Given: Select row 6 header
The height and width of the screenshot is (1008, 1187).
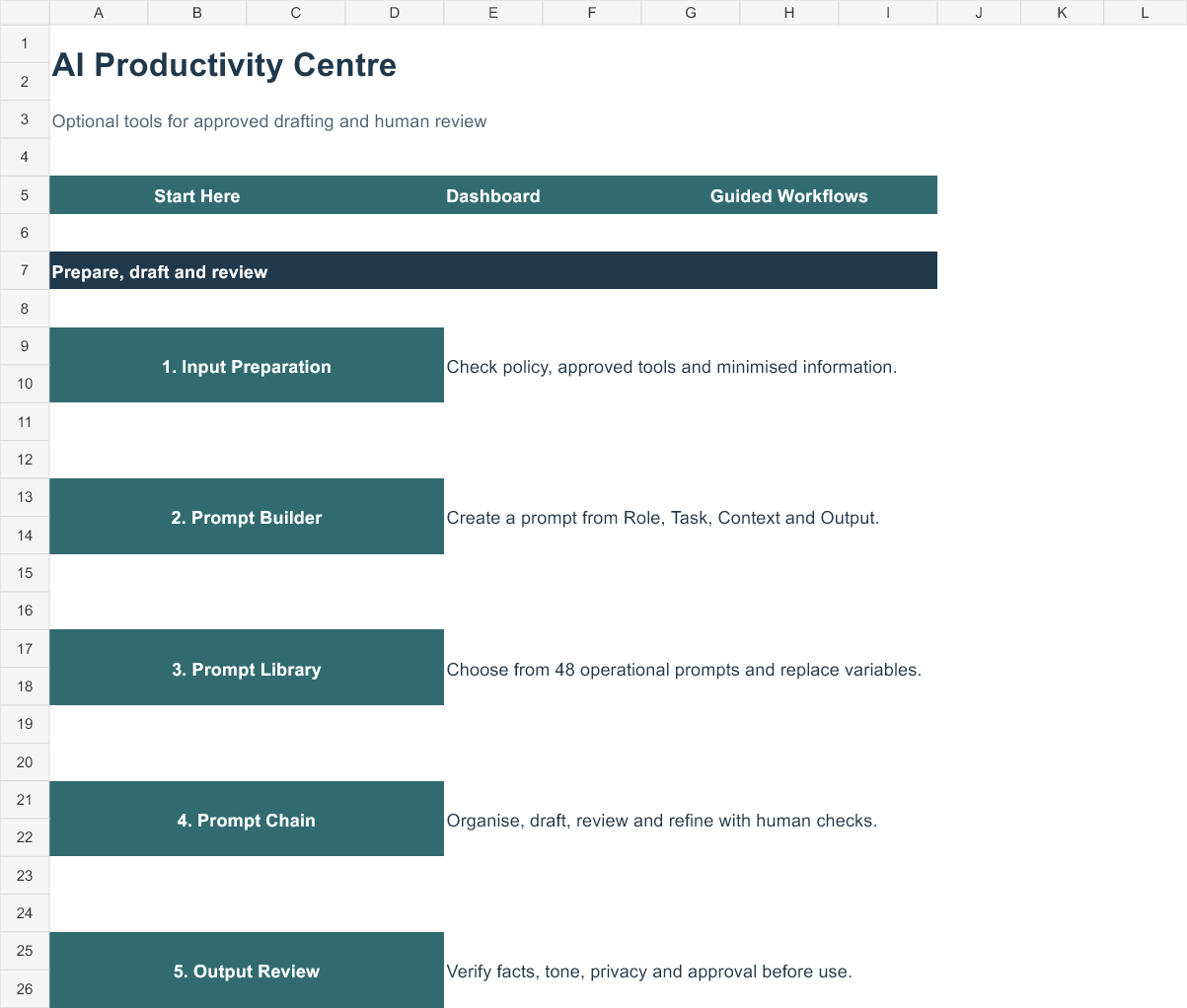Looking at the screenshot, I should 25,233.
